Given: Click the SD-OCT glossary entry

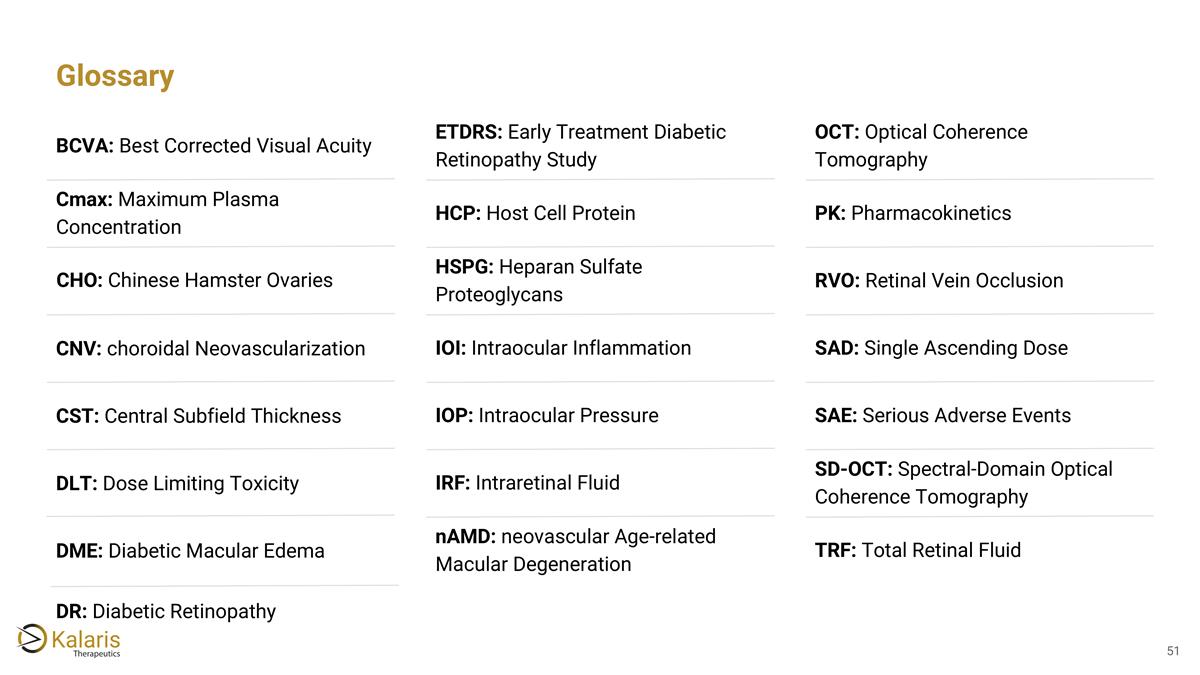Looking at the screenshot, I should 964,483.
